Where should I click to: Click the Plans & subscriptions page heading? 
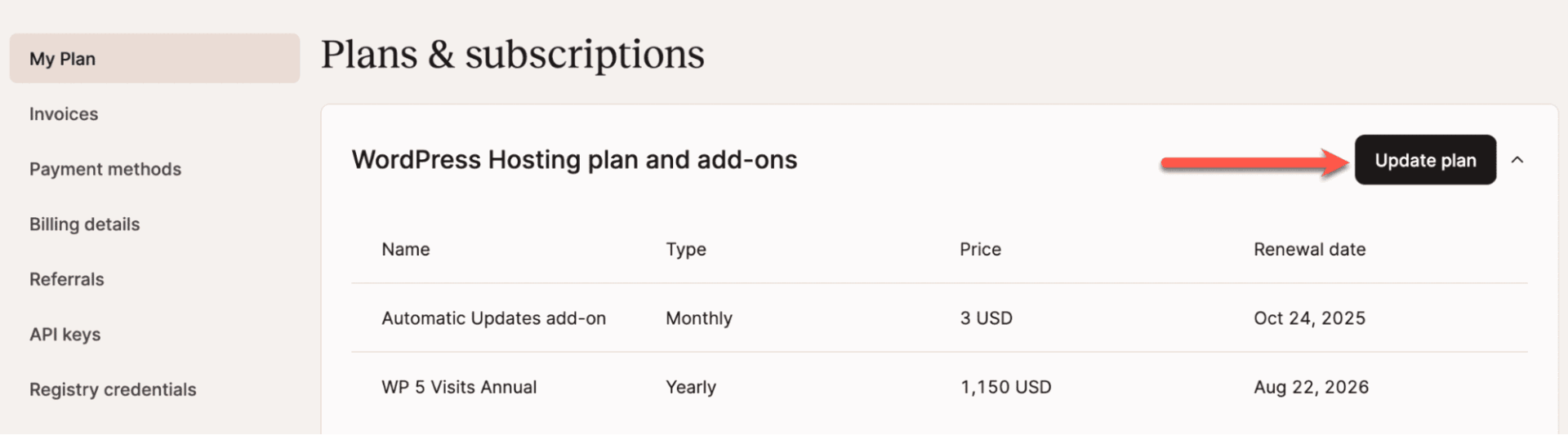tap(512, 55)
